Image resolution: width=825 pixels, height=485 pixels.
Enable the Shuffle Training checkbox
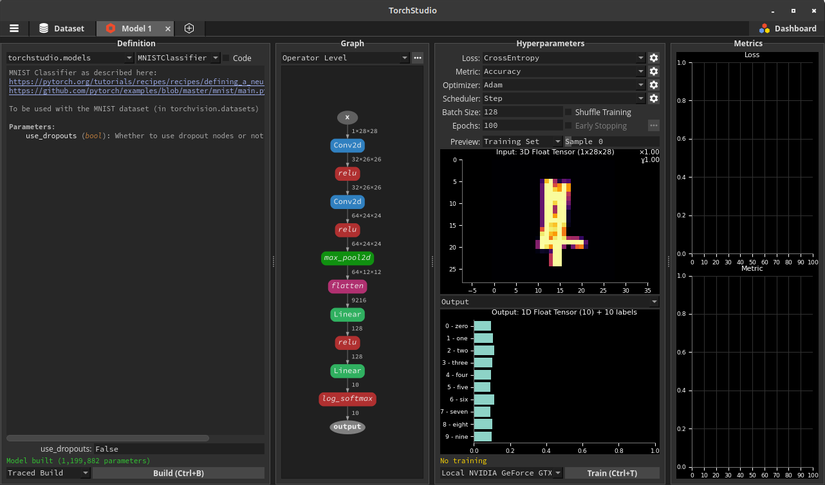pos(569,112)
